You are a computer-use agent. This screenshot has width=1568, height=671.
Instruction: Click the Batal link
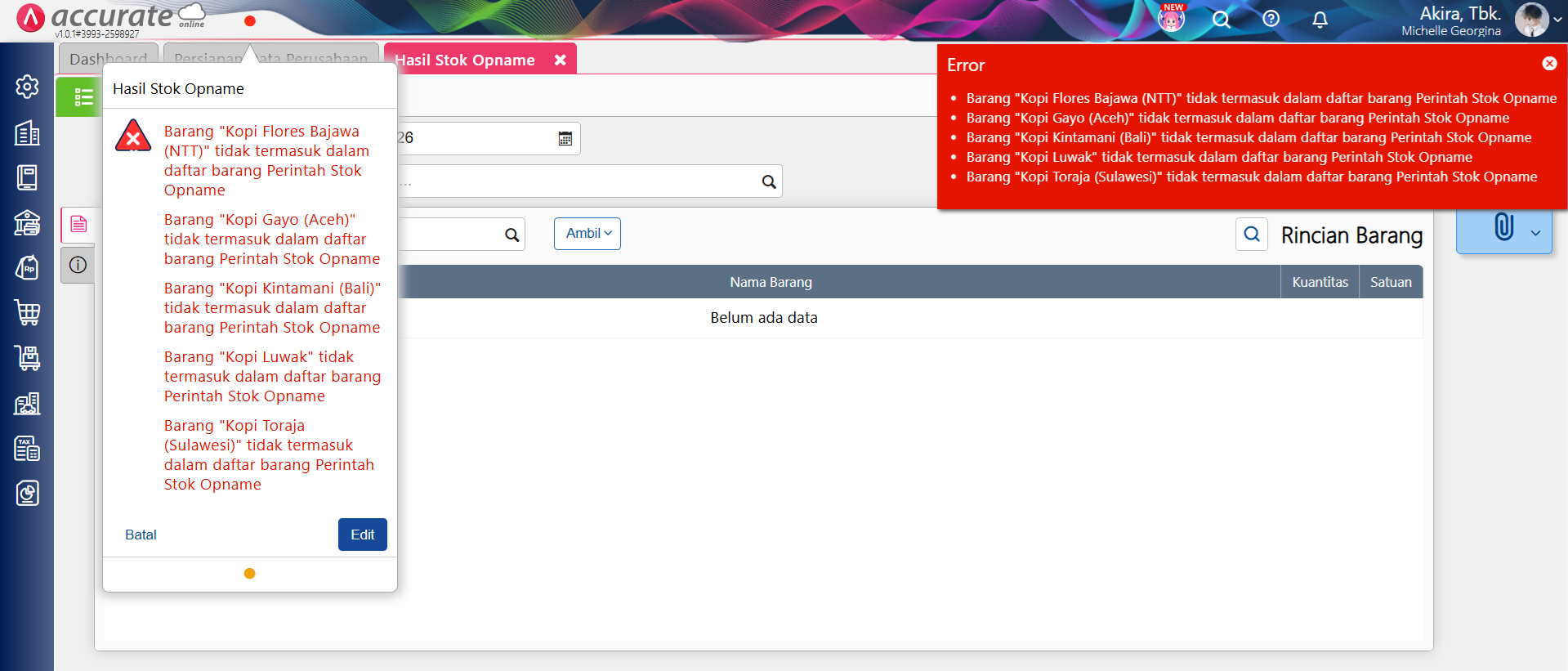(141, 535)
